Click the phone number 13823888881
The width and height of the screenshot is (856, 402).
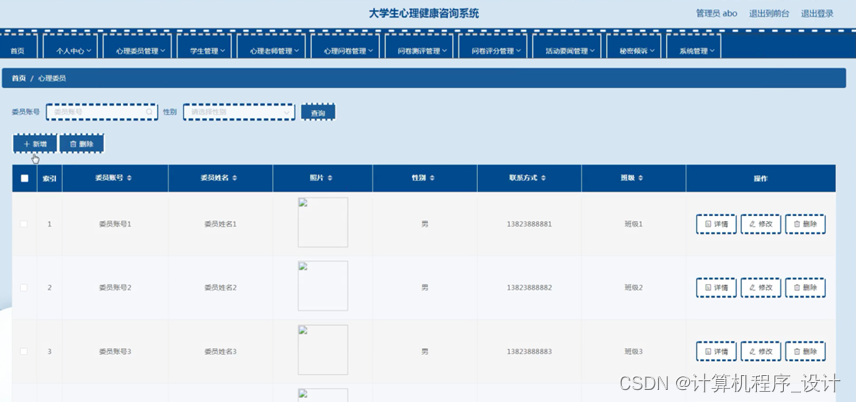(x=529, y=224)
